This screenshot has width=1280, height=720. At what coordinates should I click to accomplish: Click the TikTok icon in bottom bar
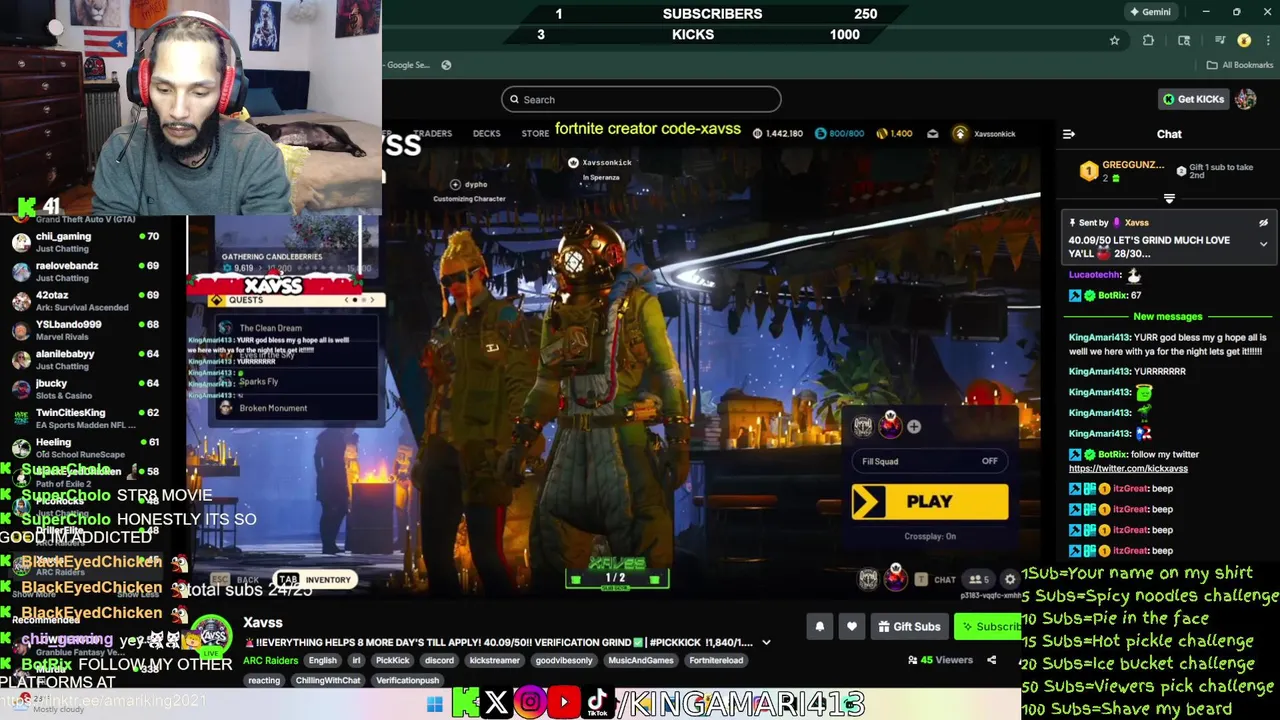[597, 703]
